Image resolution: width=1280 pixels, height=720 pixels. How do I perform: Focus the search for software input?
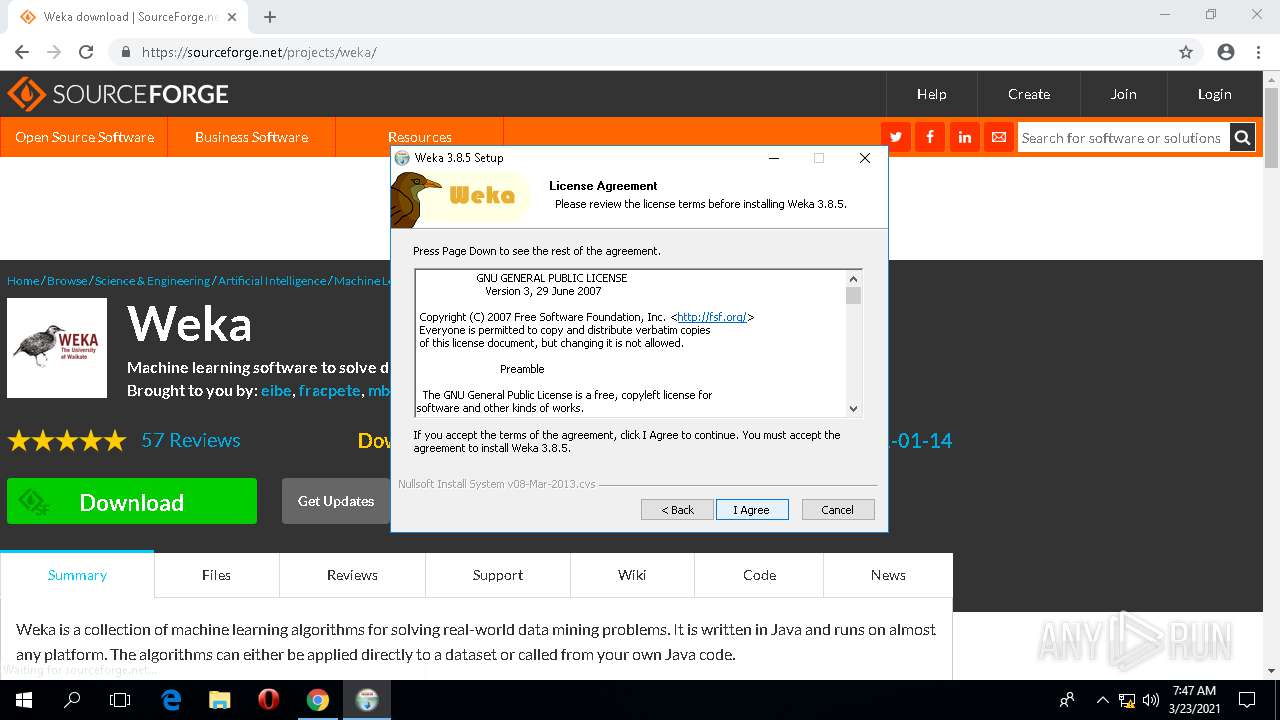(1123, 138)
